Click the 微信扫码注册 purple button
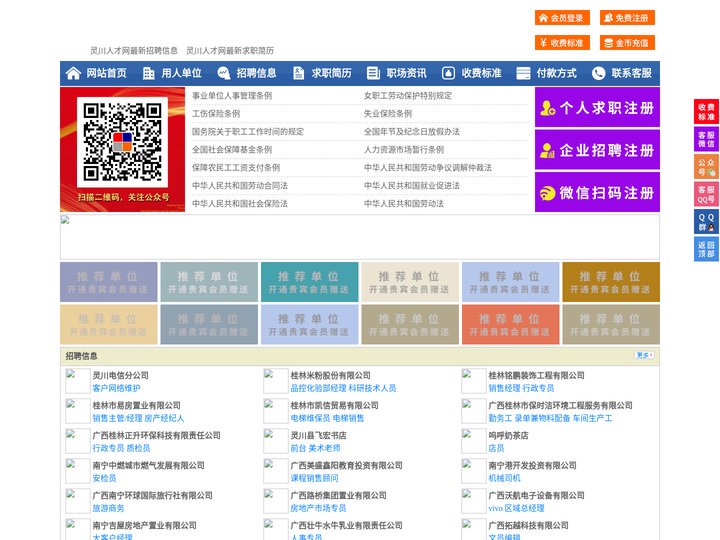The image size is (720, 540). coord(597,192)
